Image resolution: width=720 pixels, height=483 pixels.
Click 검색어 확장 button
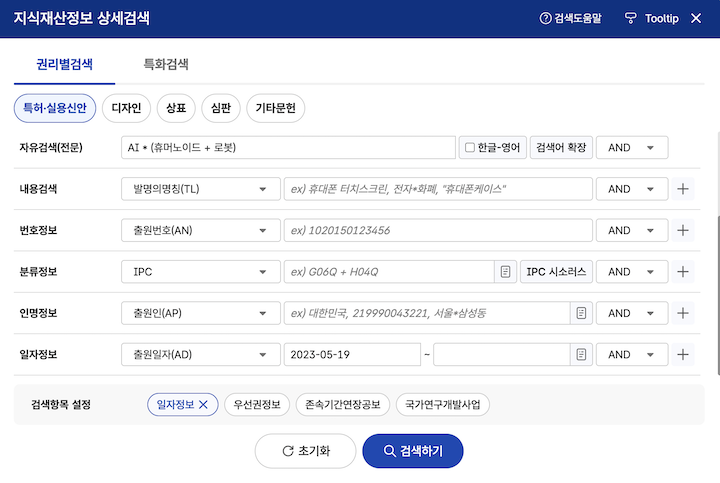click(x=561, y=147)
